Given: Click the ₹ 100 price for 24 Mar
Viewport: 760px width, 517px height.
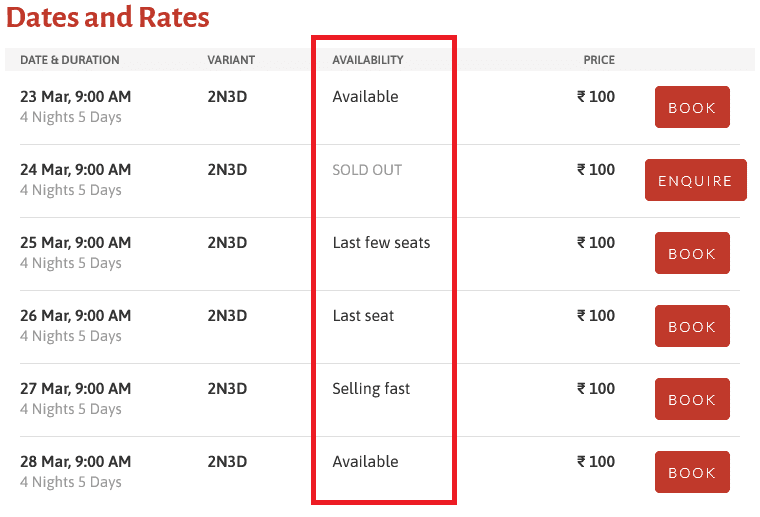Looking at the screenshot, I should click(596, 170).
